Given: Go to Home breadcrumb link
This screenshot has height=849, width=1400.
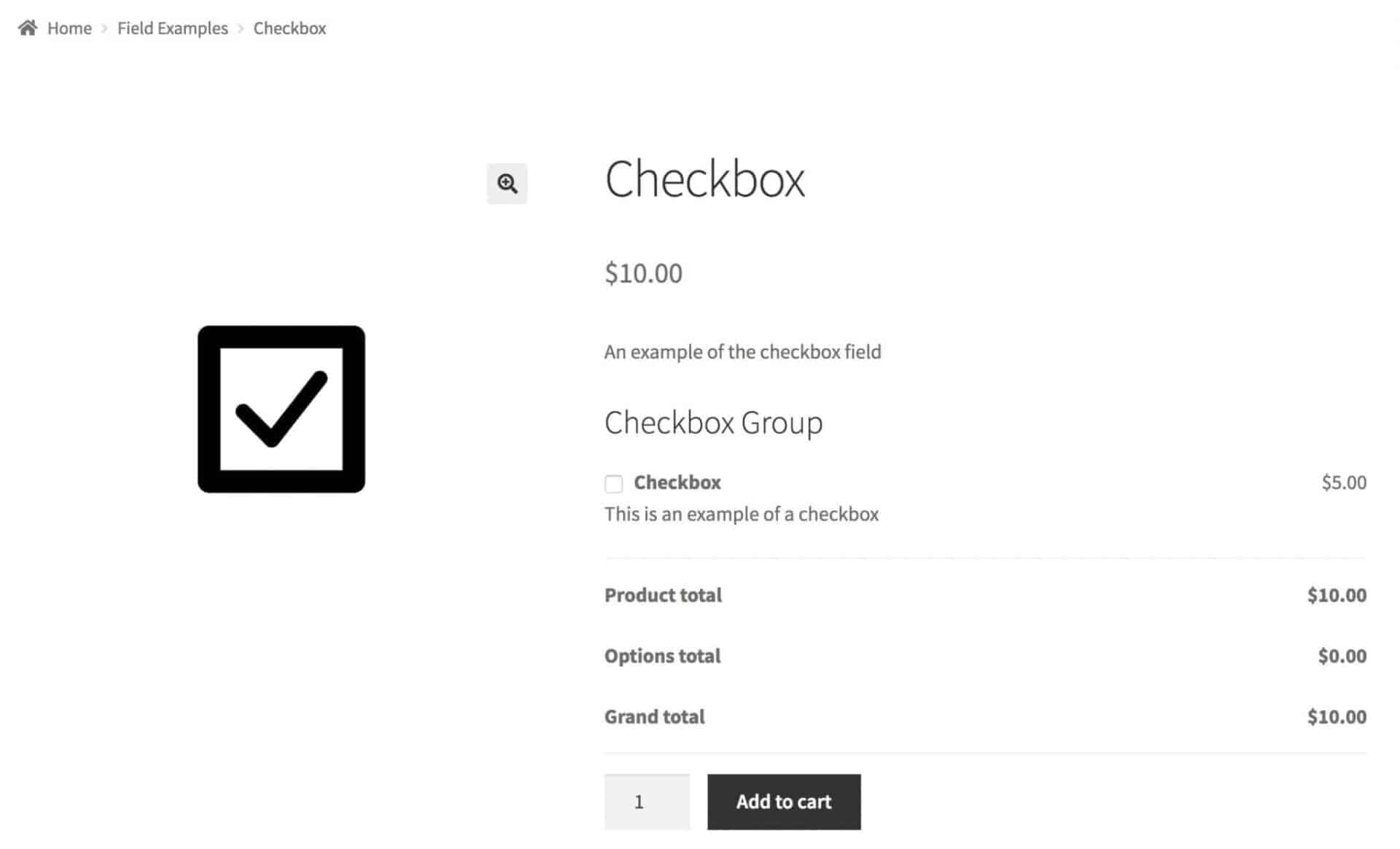Looking at the screenshot, I should click(69, 28).
